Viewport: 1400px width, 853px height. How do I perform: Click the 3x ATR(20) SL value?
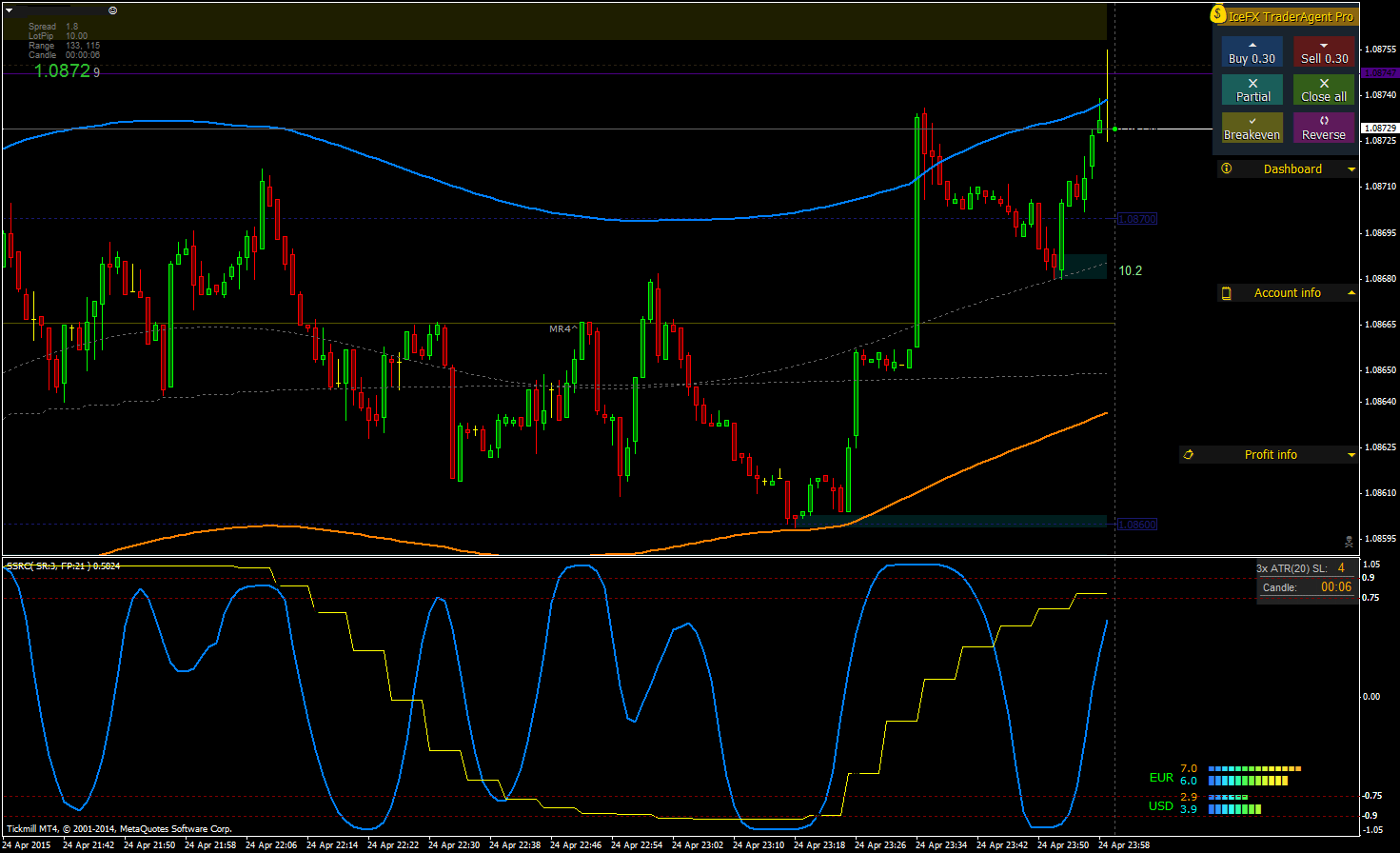(1341, 568)
